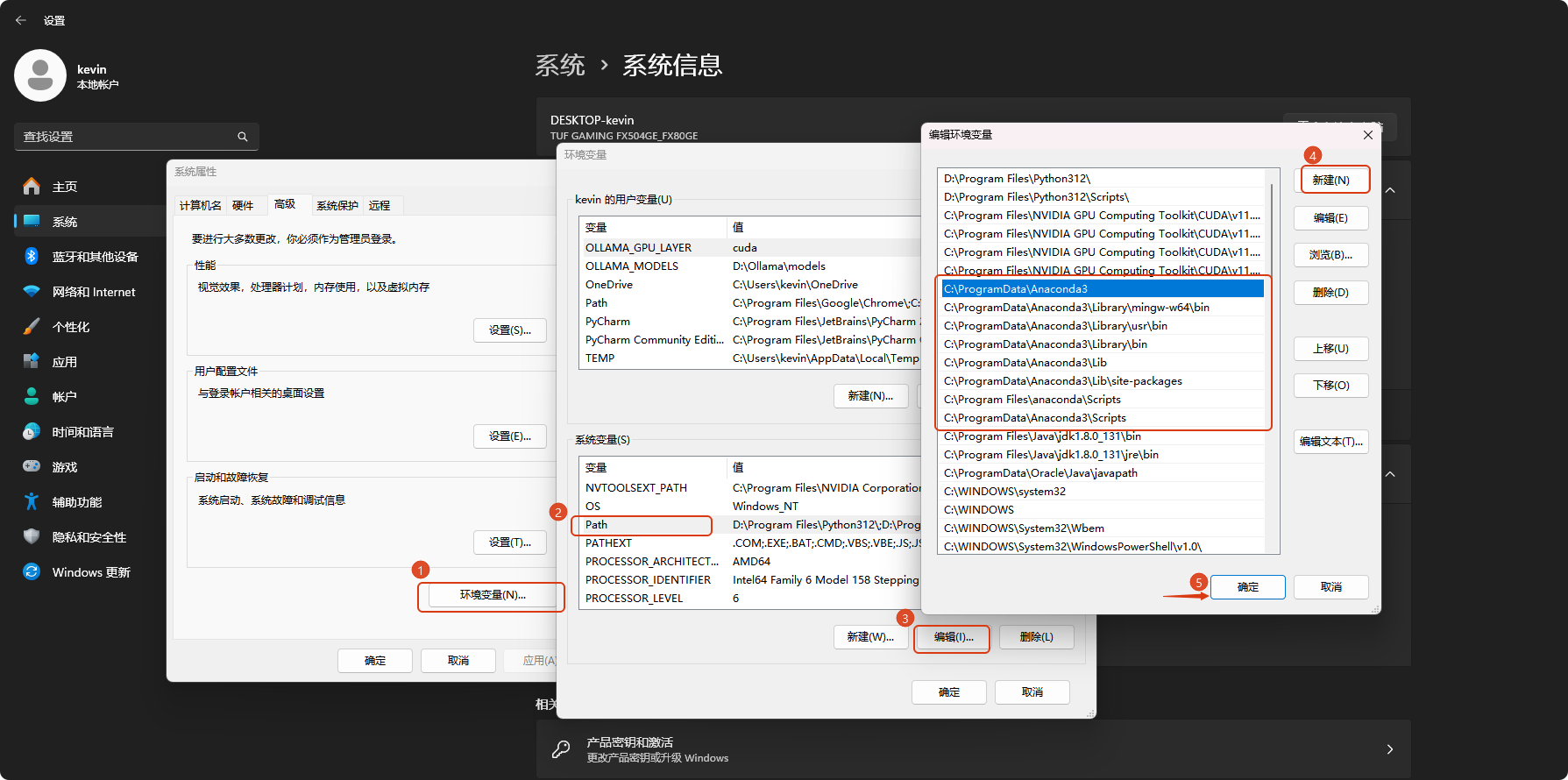The image size is (1568, 780).
Task: Click the product key icon
Action: point(561,749)
